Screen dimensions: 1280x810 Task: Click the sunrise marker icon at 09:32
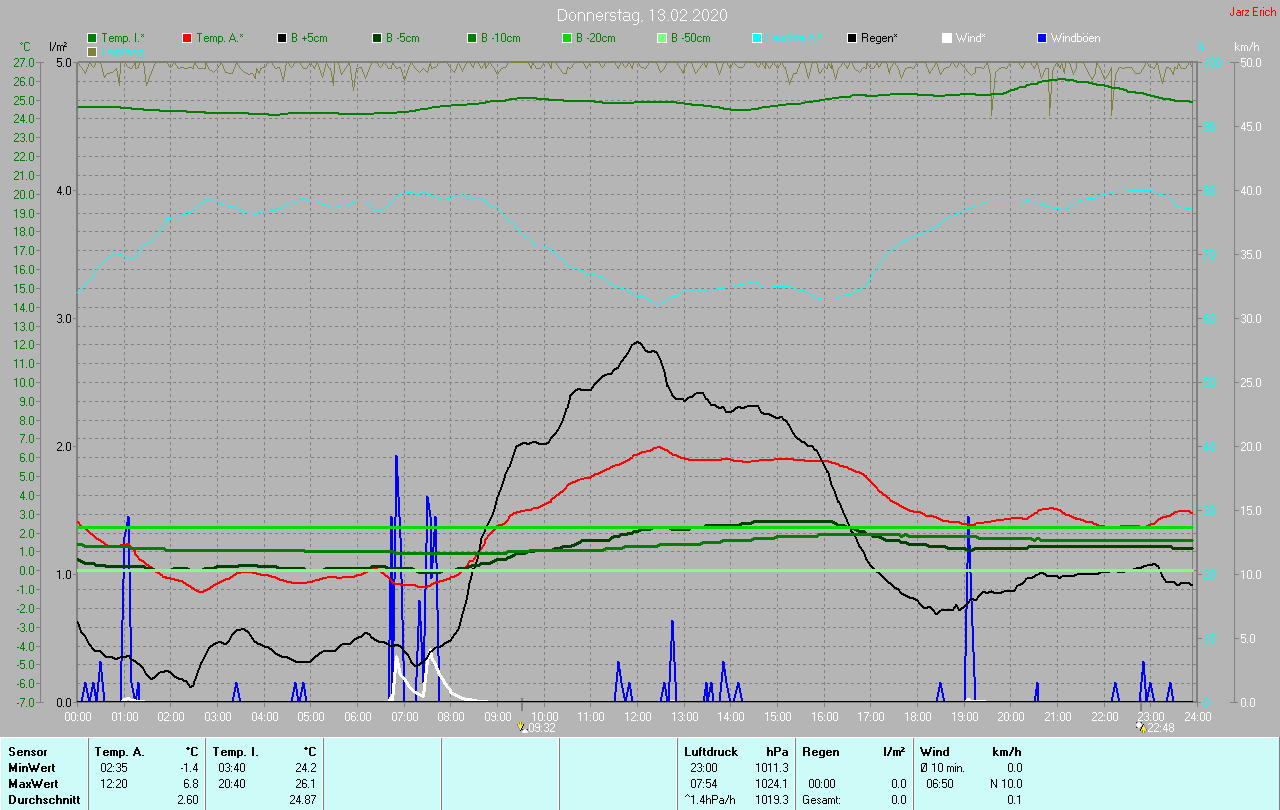pos(522,728)
